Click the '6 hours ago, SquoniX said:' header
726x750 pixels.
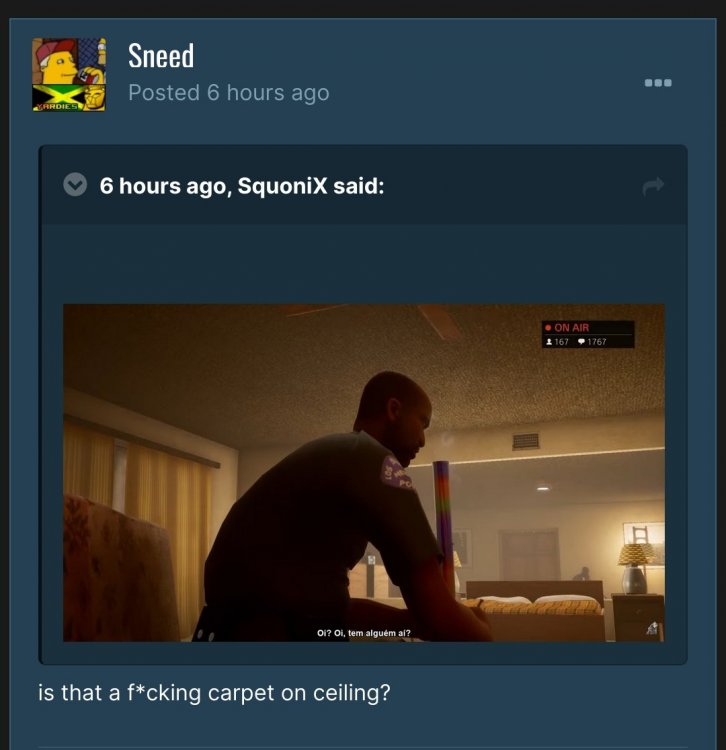(242, 186)
